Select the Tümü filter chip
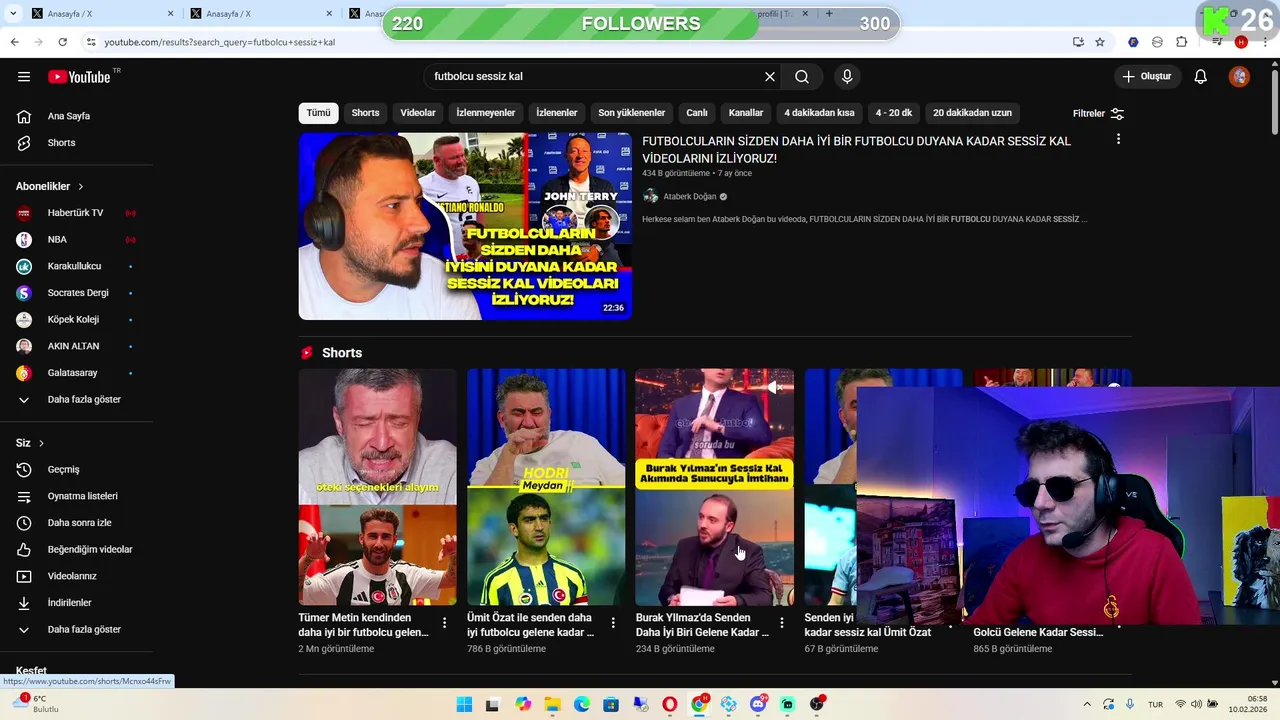Screen dimensions: 1280x720 pyautogui.click(x=318, y=113)
